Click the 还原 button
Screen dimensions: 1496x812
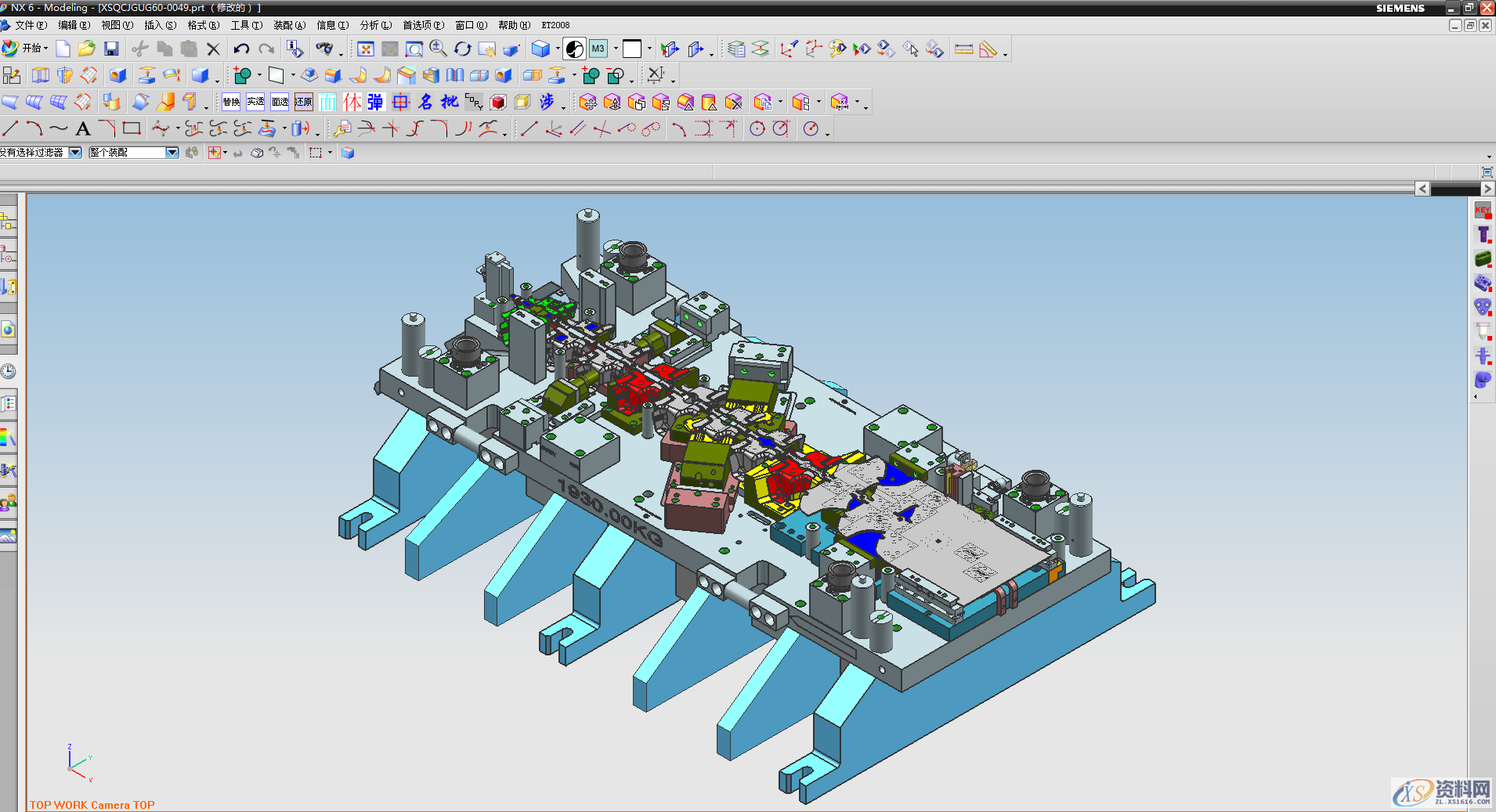coord(304,102)
